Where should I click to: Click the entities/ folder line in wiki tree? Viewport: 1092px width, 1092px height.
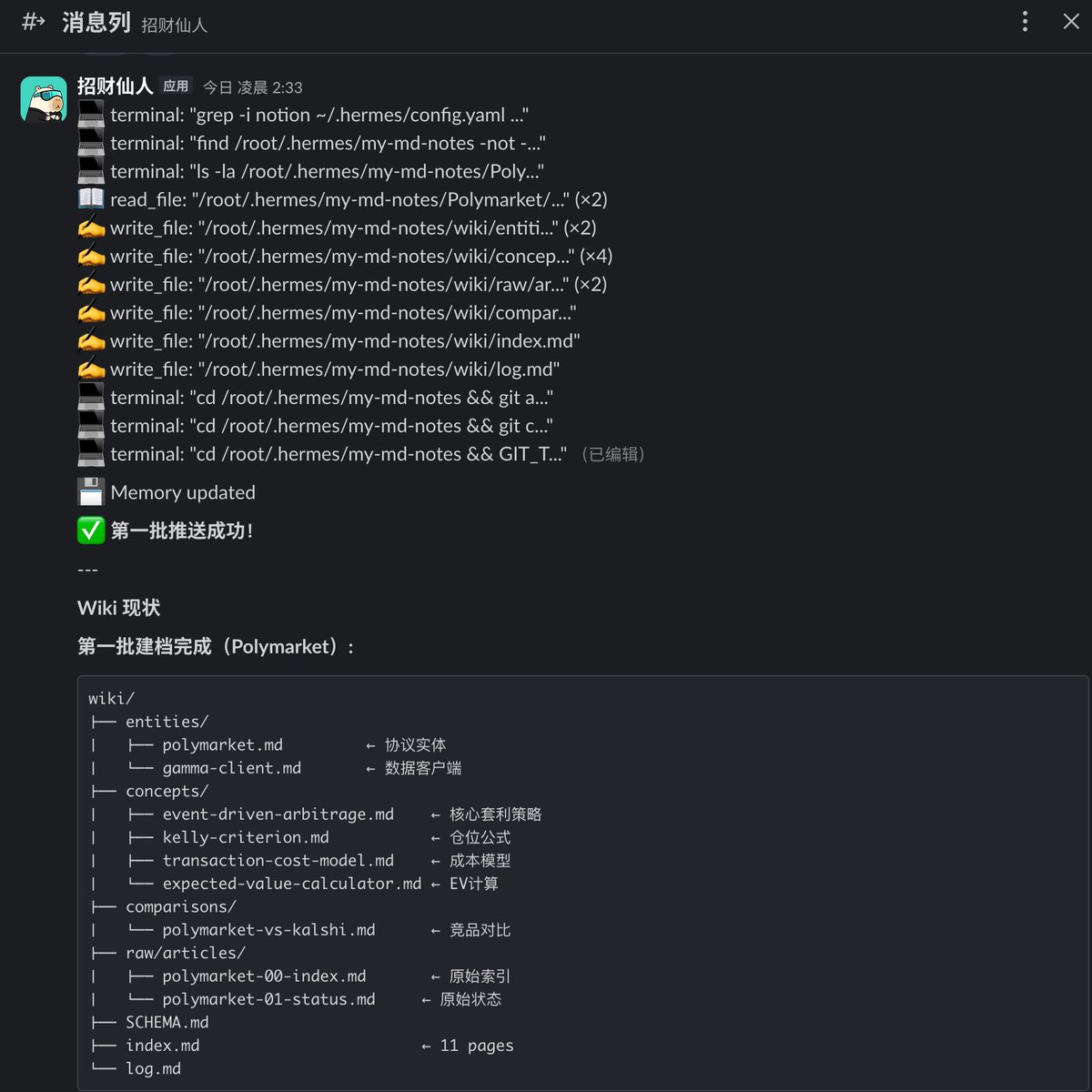click(x=167, y=722)
